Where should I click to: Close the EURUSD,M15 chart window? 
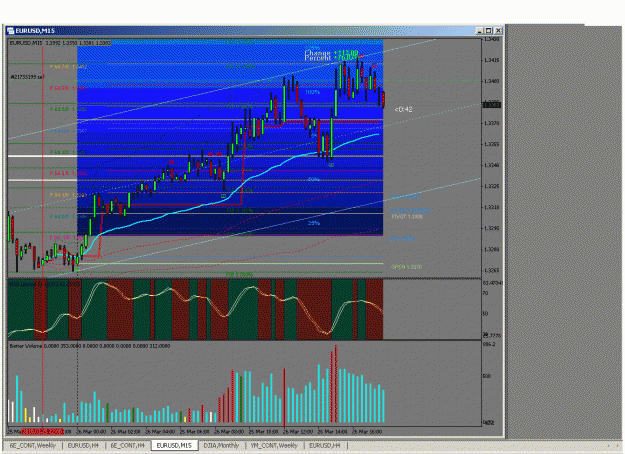click(x=498, y=31)
